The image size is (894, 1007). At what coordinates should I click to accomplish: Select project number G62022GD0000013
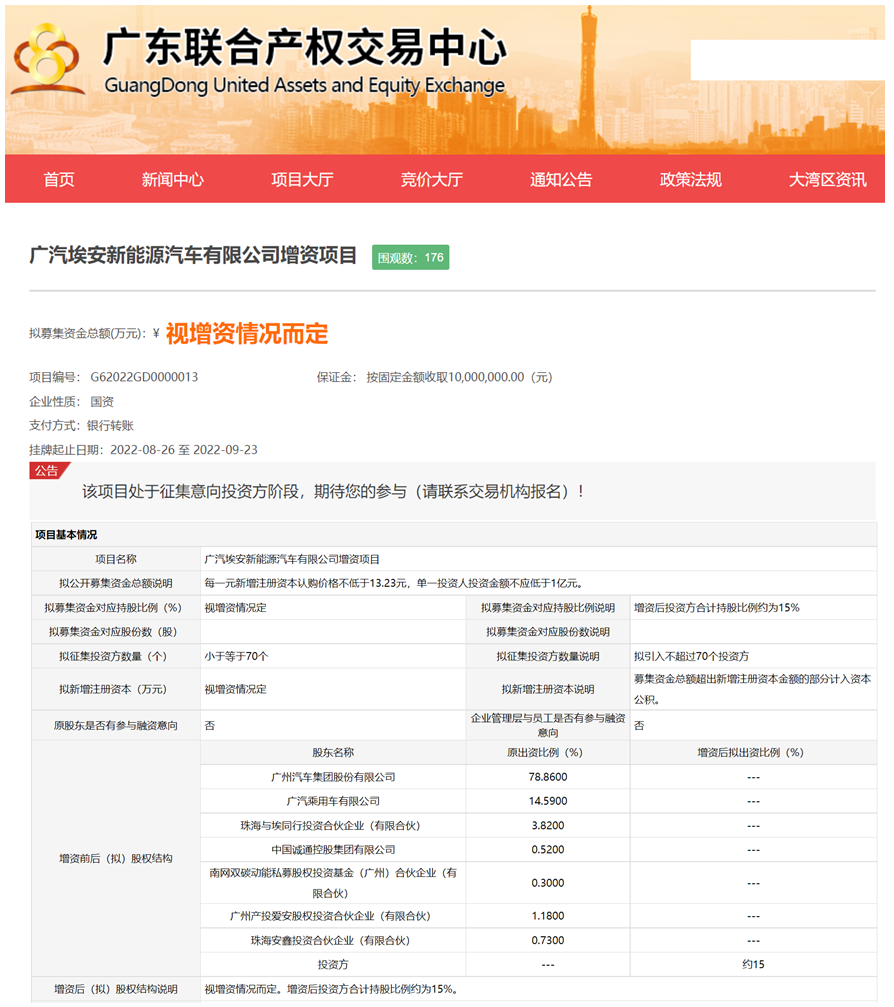click(144, 378)
